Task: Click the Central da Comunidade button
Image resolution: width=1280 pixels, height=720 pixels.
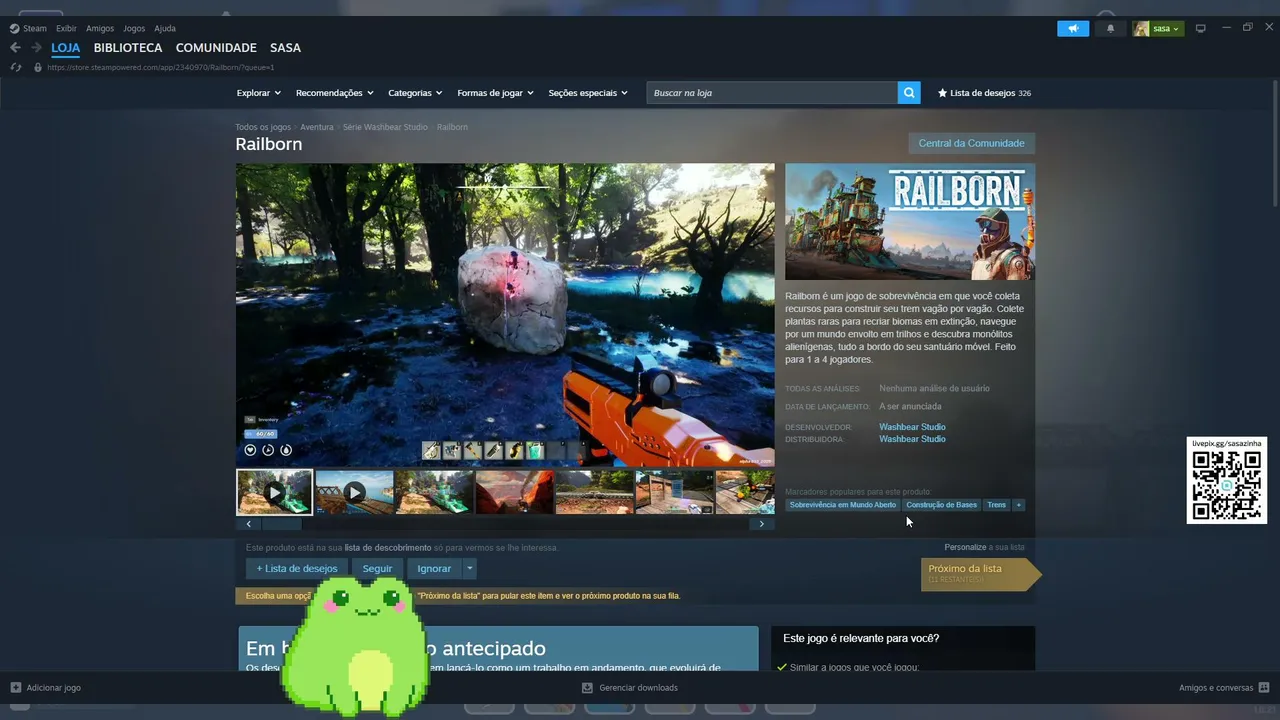Action: [x=971, y=143]
